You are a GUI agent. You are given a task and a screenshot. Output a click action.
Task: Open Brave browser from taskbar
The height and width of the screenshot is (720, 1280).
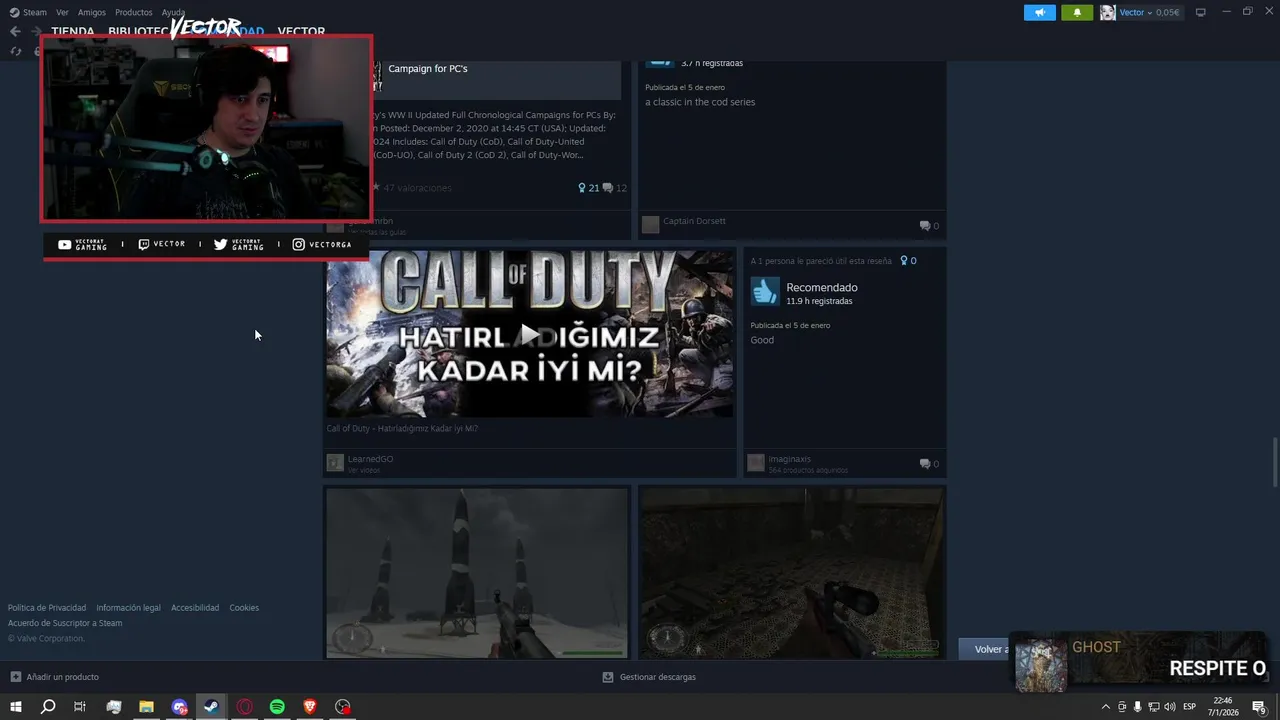[x=310, y=707]
